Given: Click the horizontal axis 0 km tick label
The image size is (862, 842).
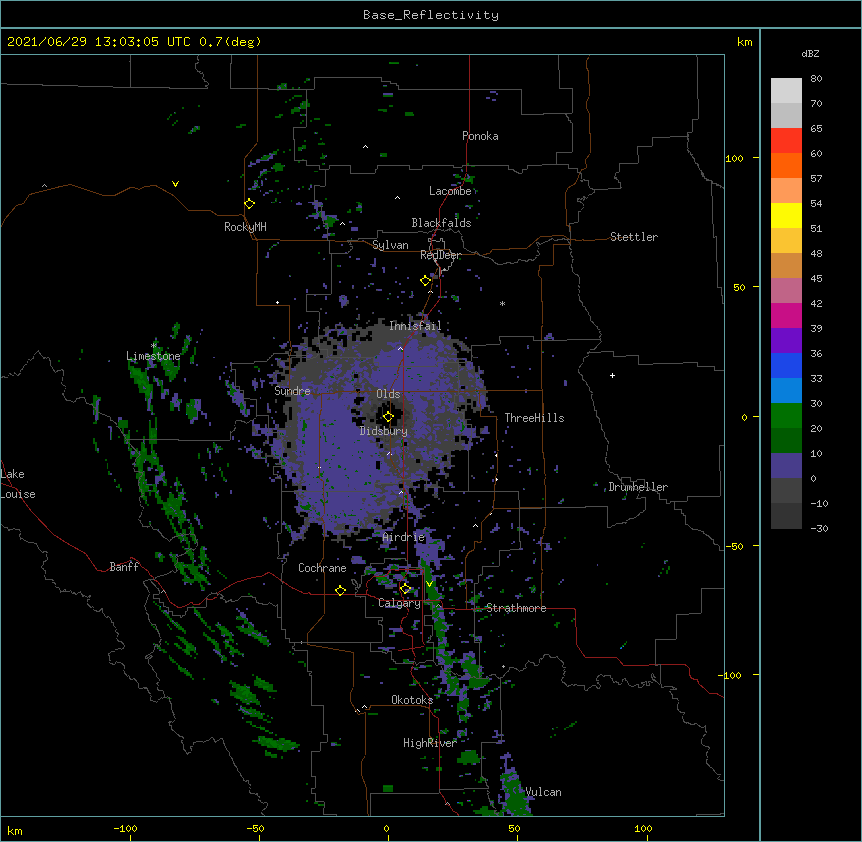Looking at the screenshot, I should pos(386,828).
